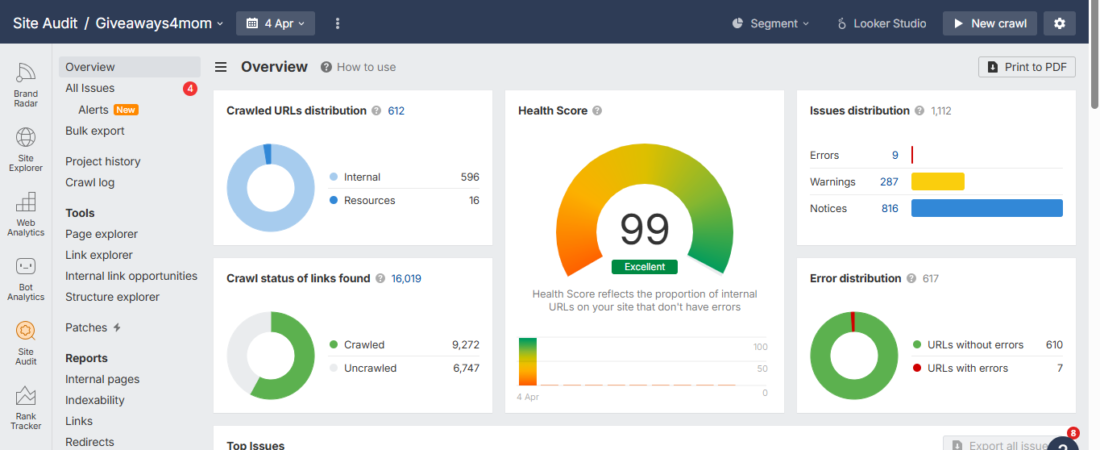The height and width of the screenshot is (450, 1100).
Task: Click the red Errors bar
Action: click(912, 155)
